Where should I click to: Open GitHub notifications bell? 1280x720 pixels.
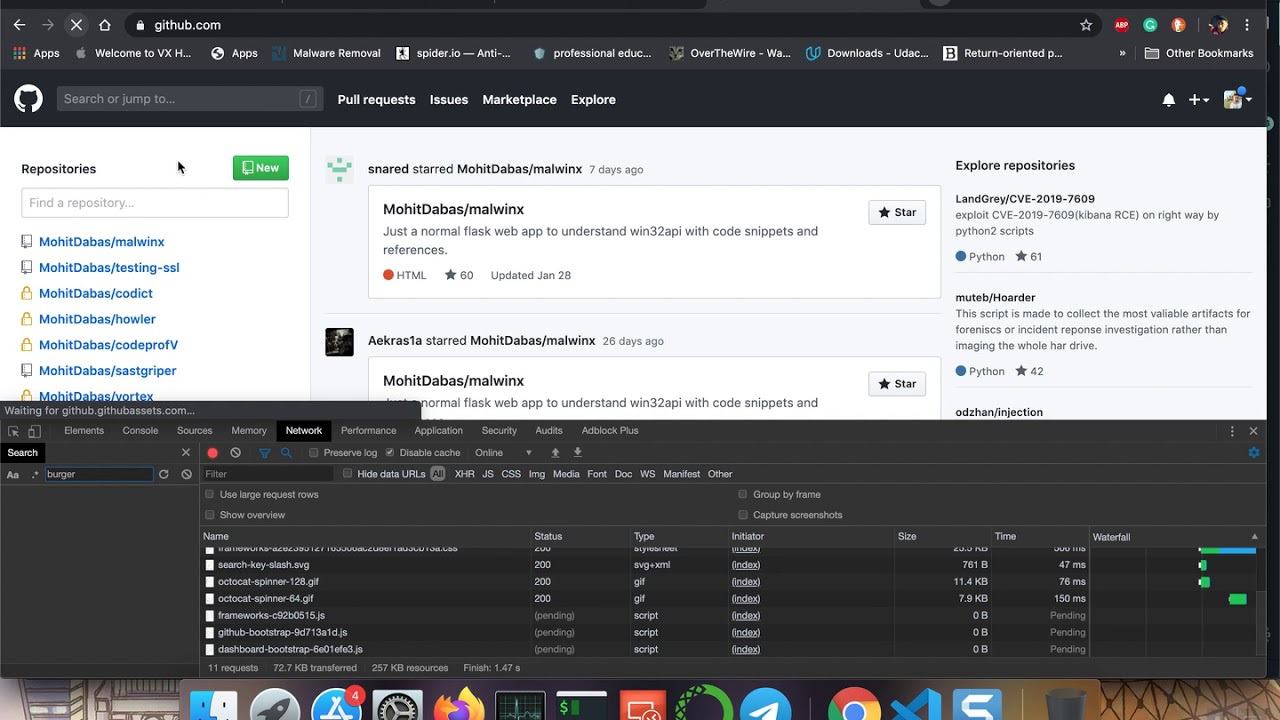click(x=1168, y=100)
